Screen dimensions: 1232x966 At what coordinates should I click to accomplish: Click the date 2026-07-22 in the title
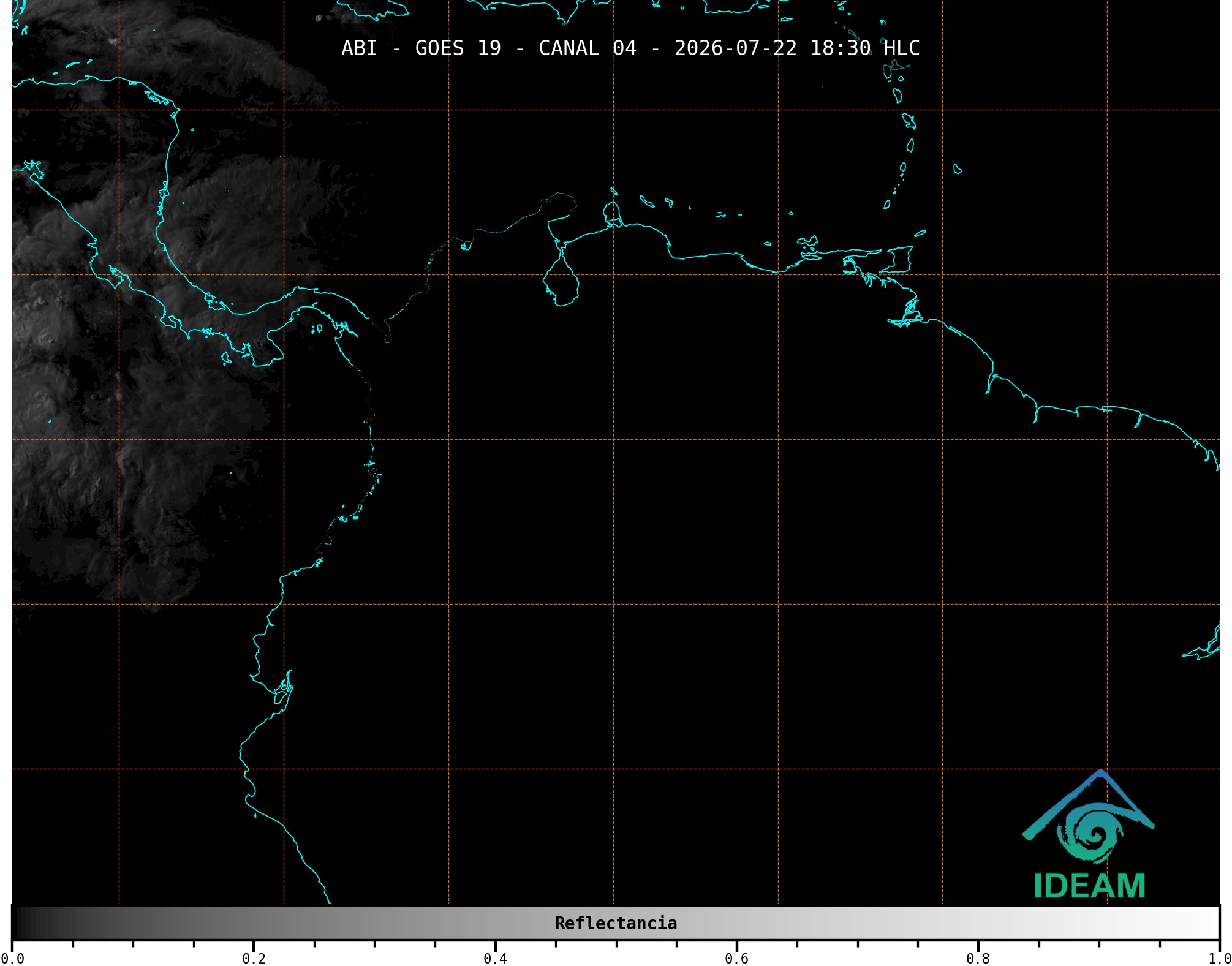coord(735,48)
